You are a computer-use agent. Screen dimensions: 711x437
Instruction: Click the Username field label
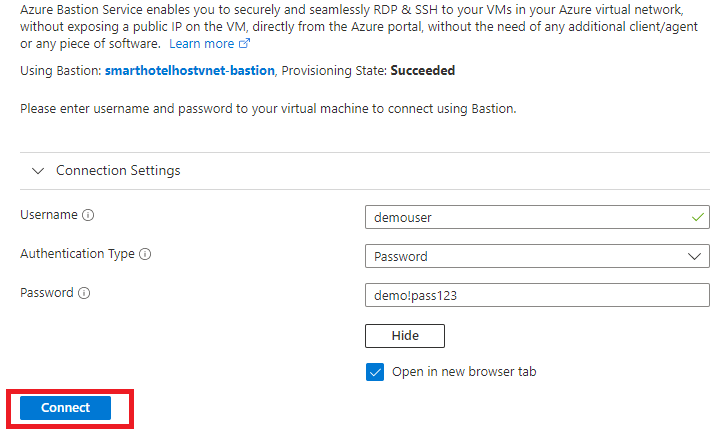[x=49, y=215]
